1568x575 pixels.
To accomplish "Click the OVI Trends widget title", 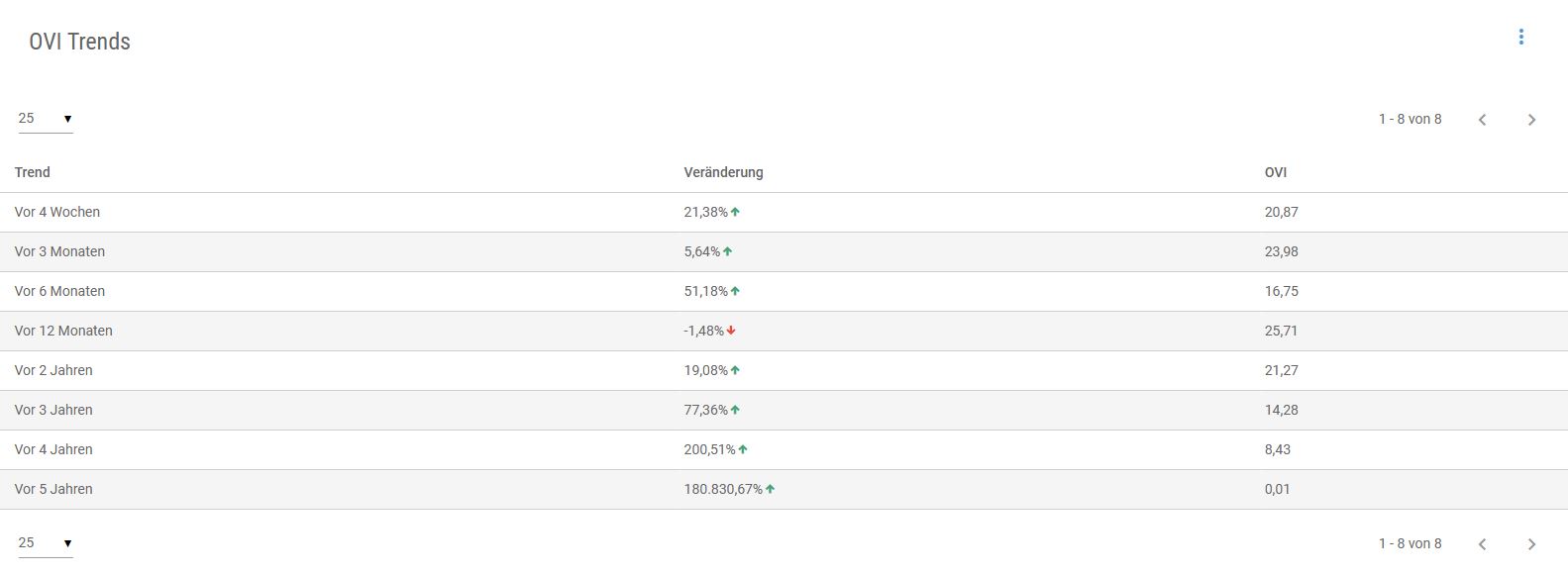I will [79, 42].
